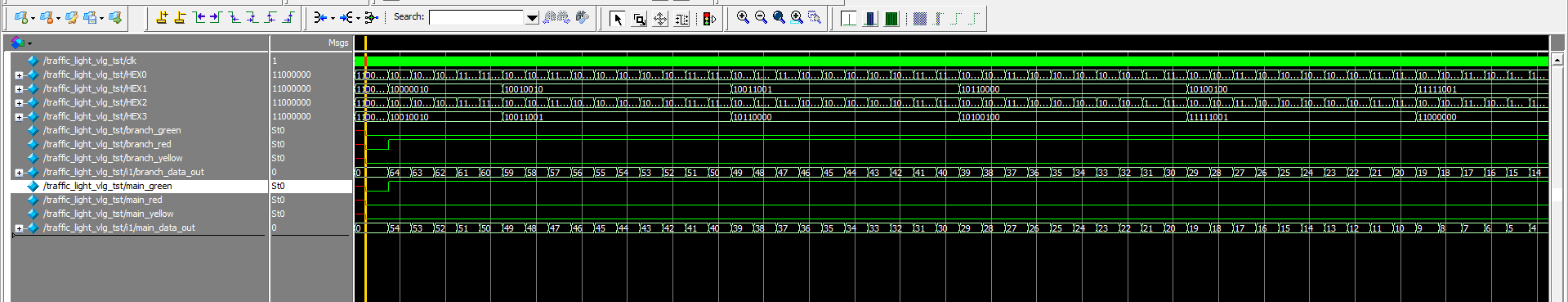The width and height of the screenshot is (1568, 302).
Task: Click the save wave format disk icon
Action: 90,17
